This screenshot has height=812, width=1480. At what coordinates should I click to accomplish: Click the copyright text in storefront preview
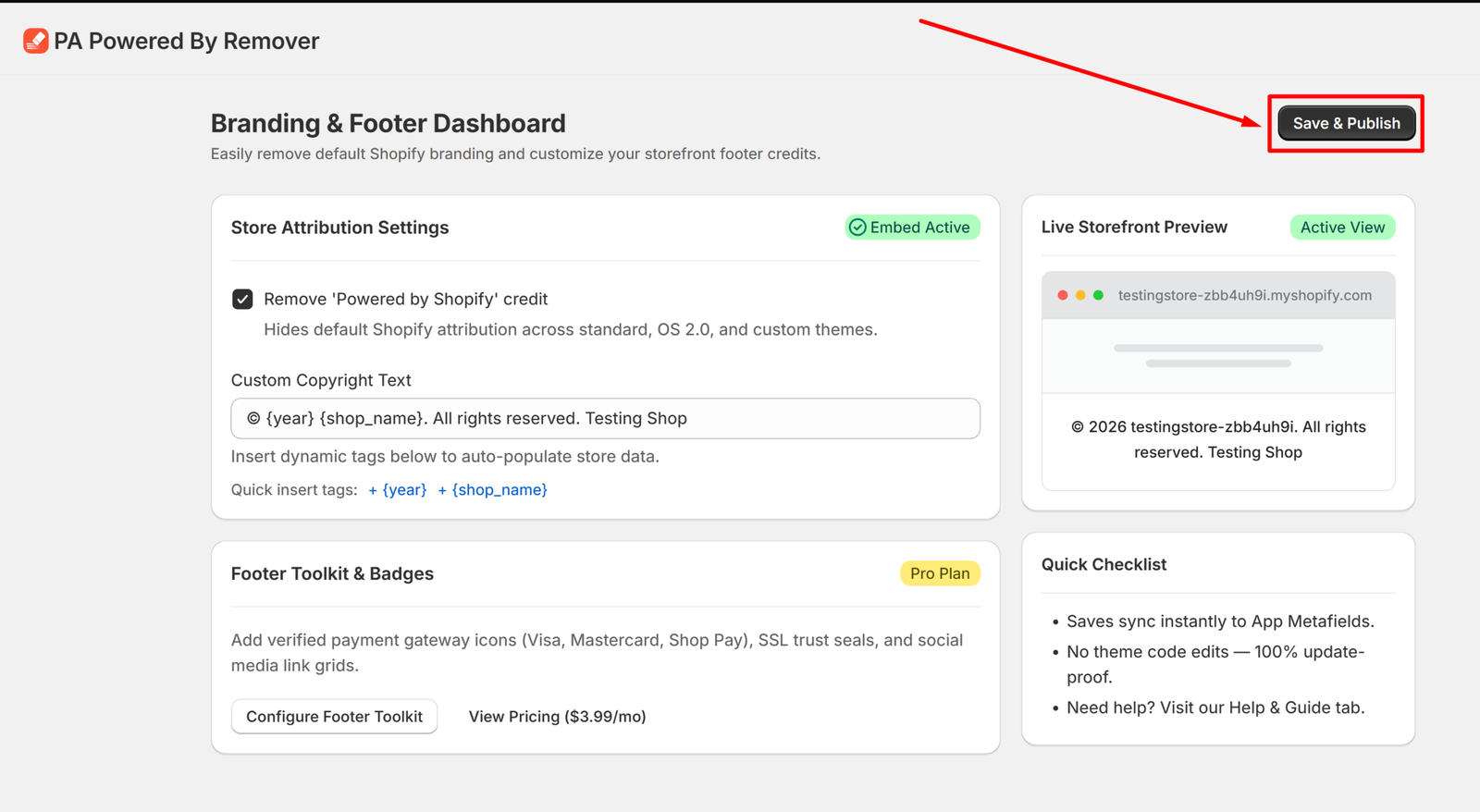(1218, 439)
